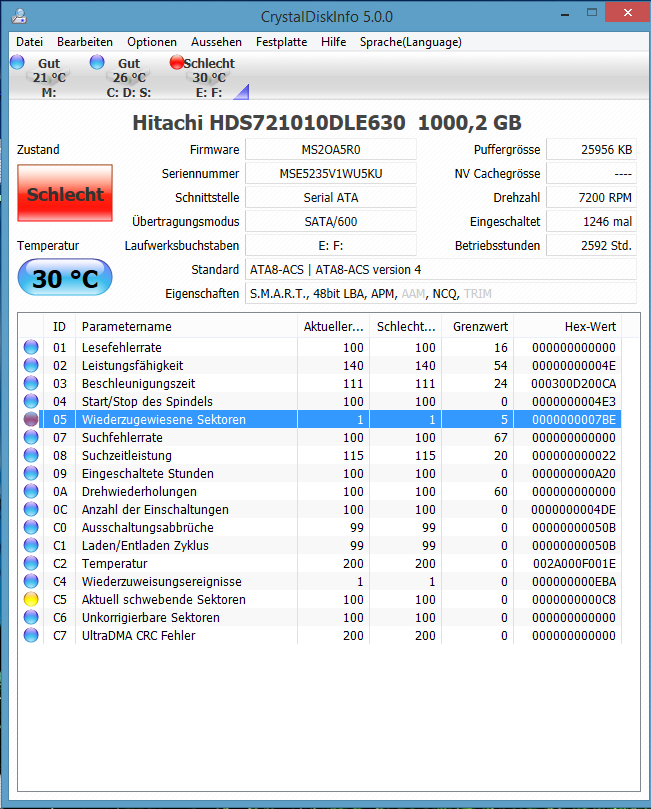
Task: Click status icon of Ausschaltungsabbrüche row
Action: click(31, 527)
